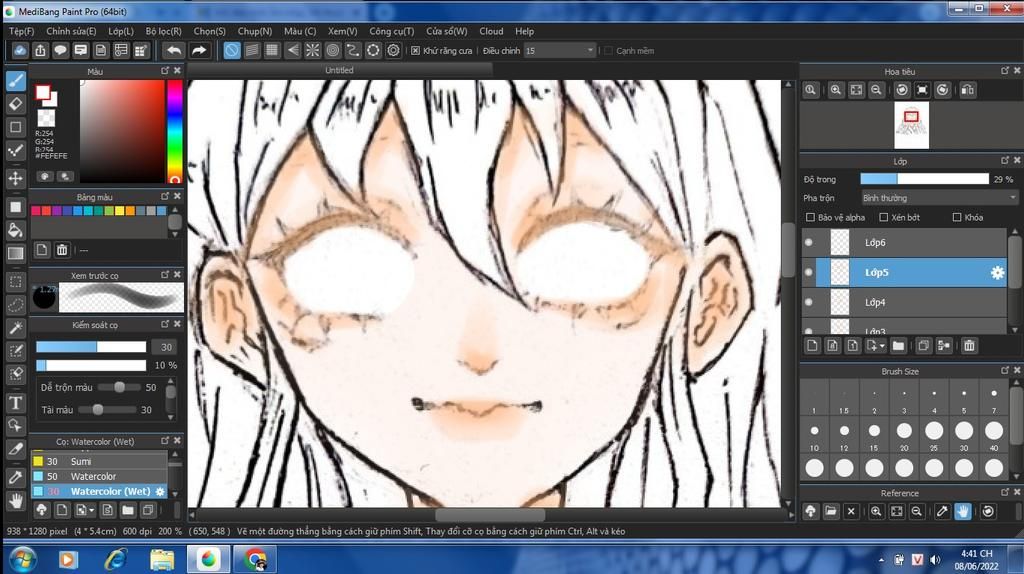This screenshot has width=1024, height=574.
Task: Zoom in using the Navigator panel
Action: 835,90
